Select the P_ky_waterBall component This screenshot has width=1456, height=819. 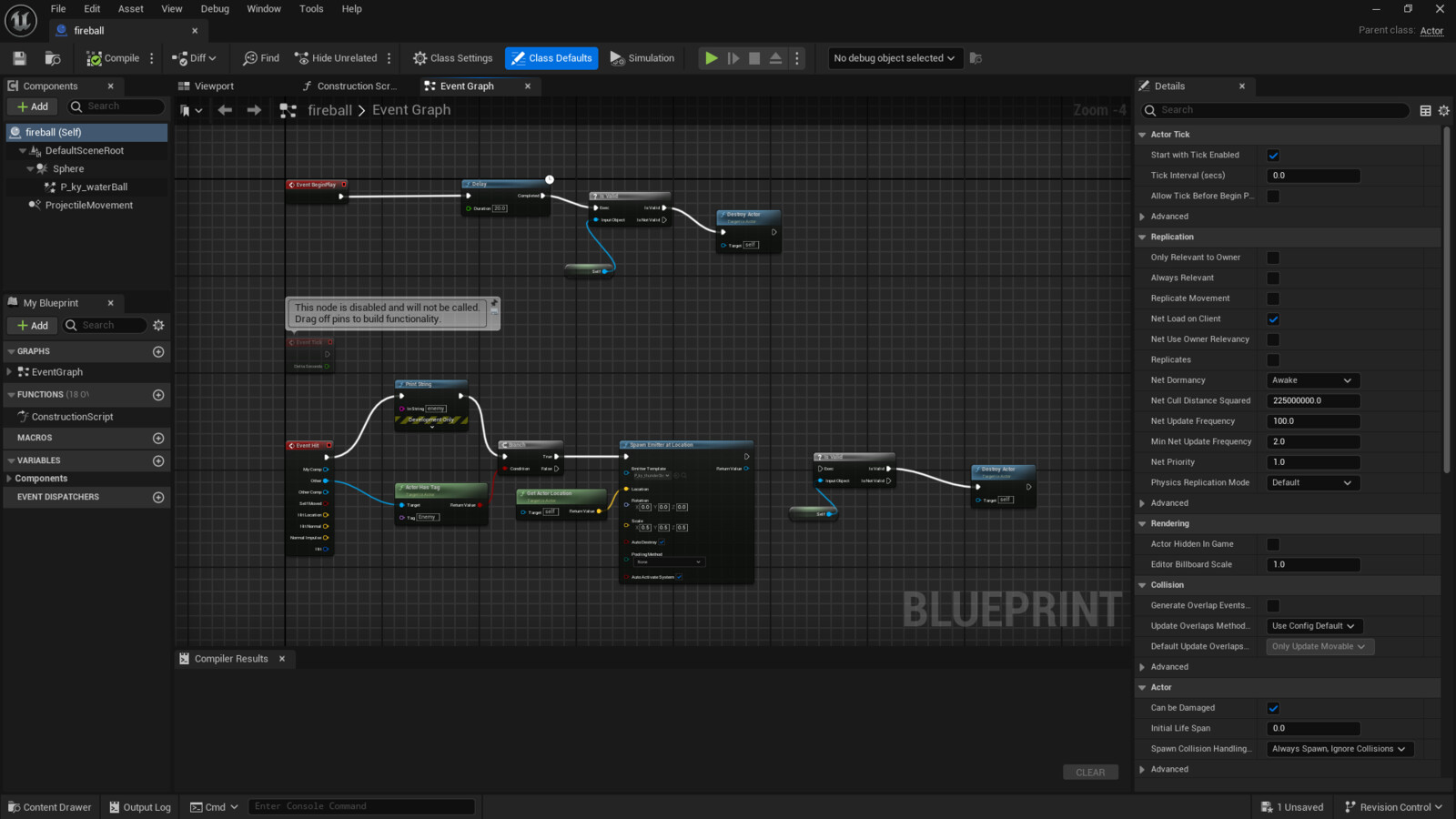pos(94,187)
